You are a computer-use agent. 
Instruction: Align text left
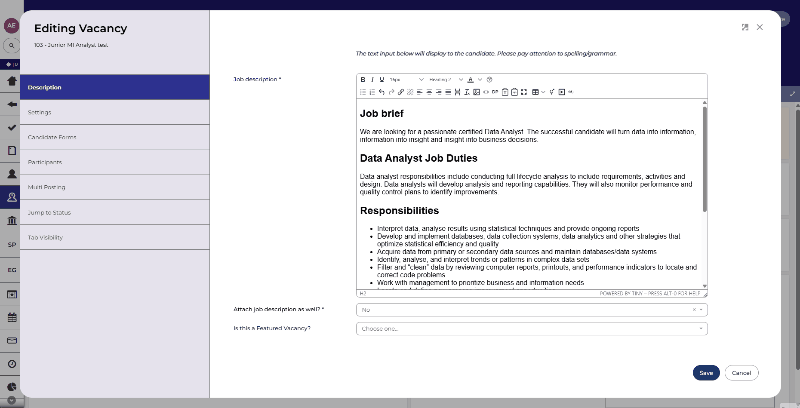pyautogui.click(x=420, y=92)
